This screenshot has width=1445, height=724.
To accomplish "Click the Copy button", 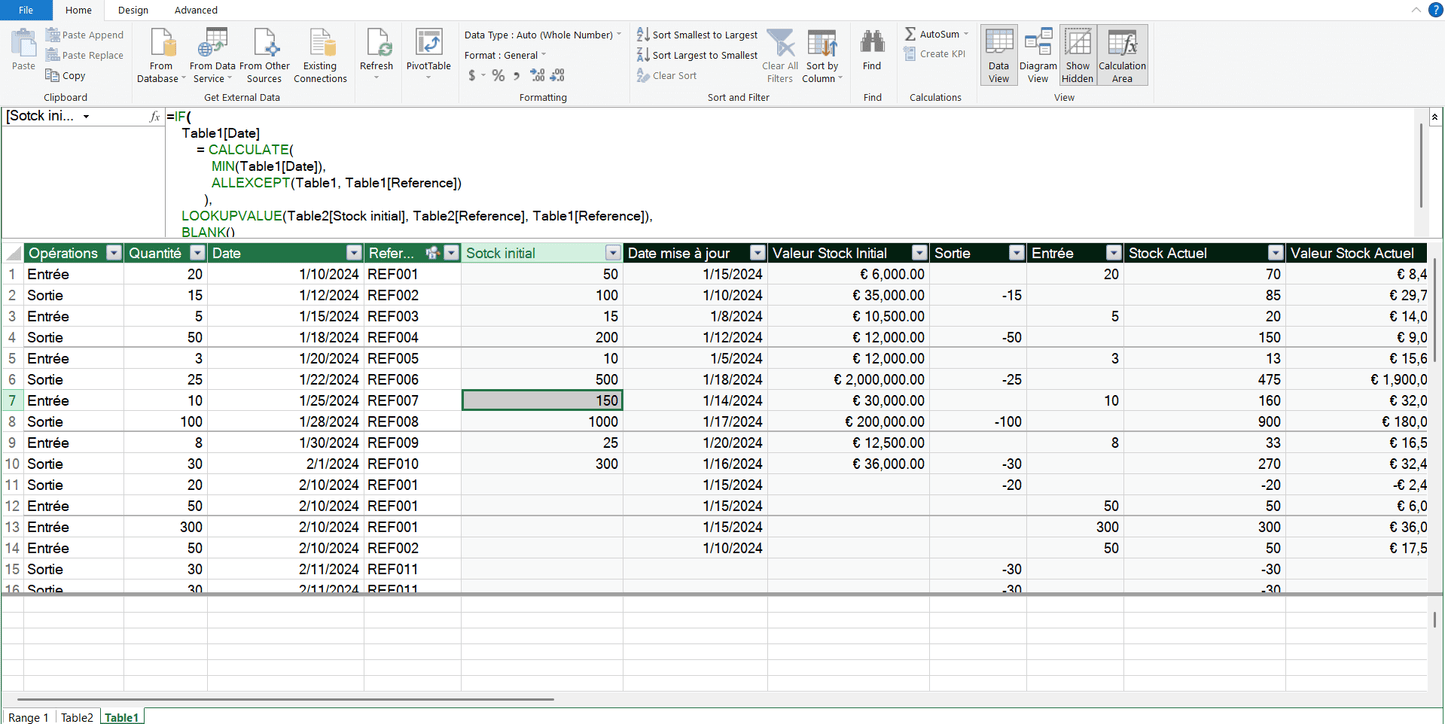I will [x=66, y=76].
